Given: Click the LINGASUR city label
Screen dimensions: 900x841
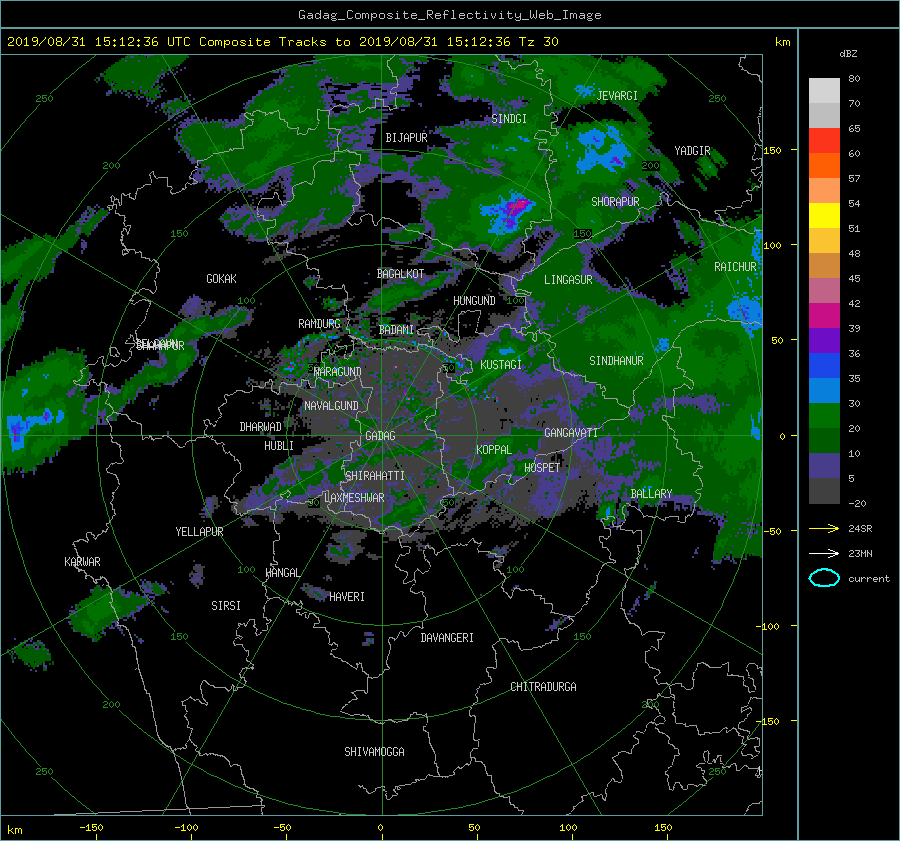Looking at the screenshot, I should (568, 280).
